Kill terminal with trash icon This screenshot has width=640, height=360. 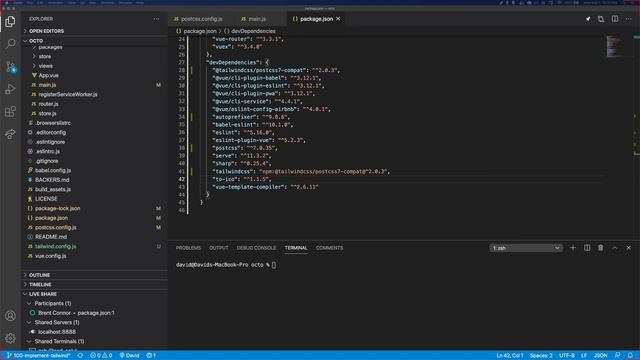point(600,248)
